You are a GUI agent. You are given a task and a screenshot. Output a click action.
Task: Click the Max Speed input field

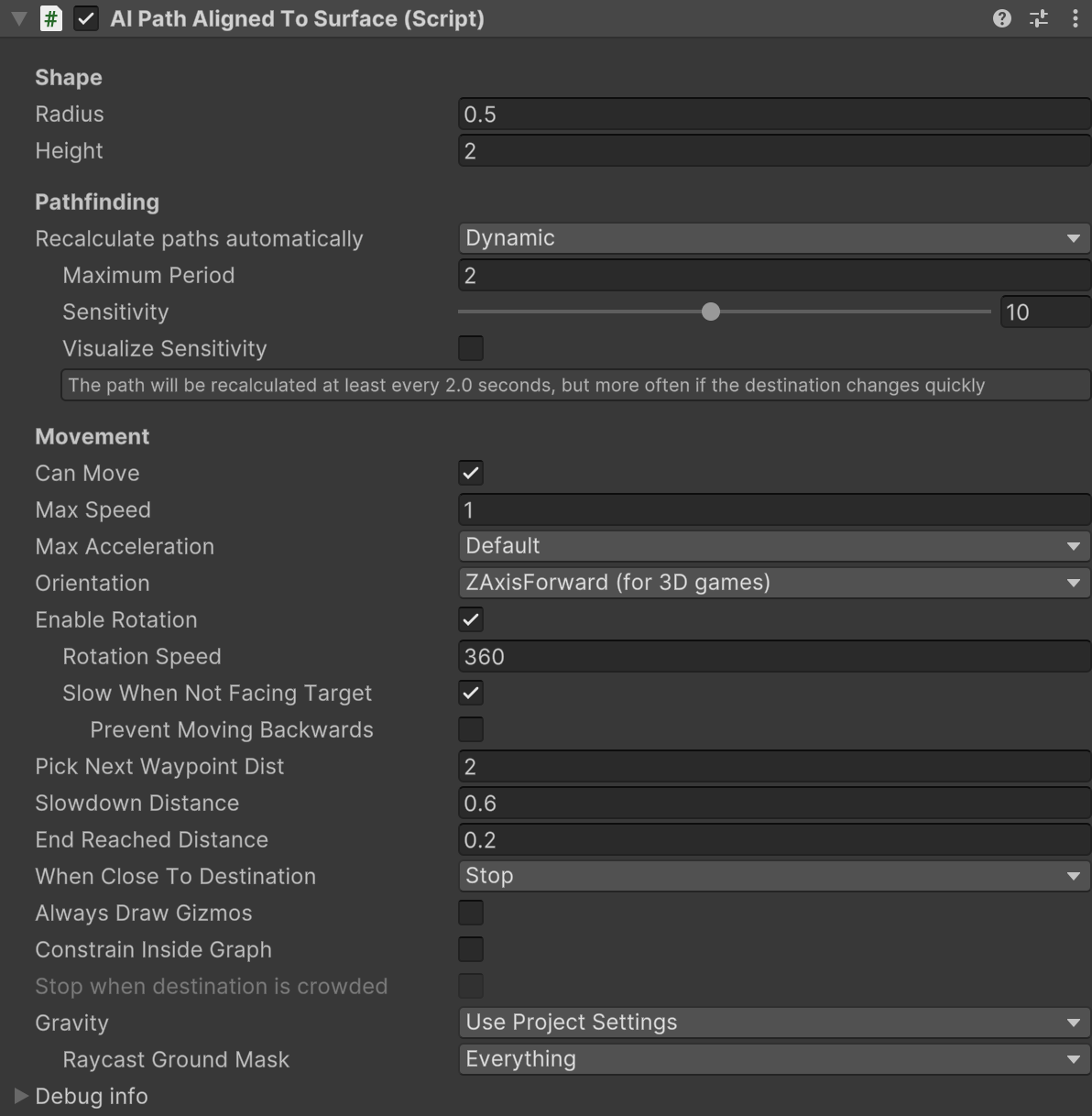click(x=773, y=509)
